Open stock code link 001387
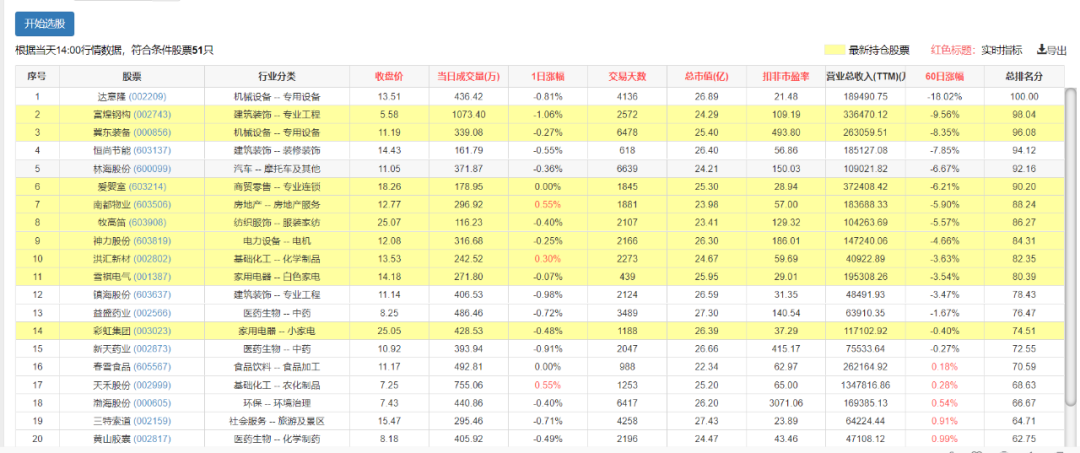The height and width of the screenshot is (453, 1080). pyautogui.click(x=154, y=277)
